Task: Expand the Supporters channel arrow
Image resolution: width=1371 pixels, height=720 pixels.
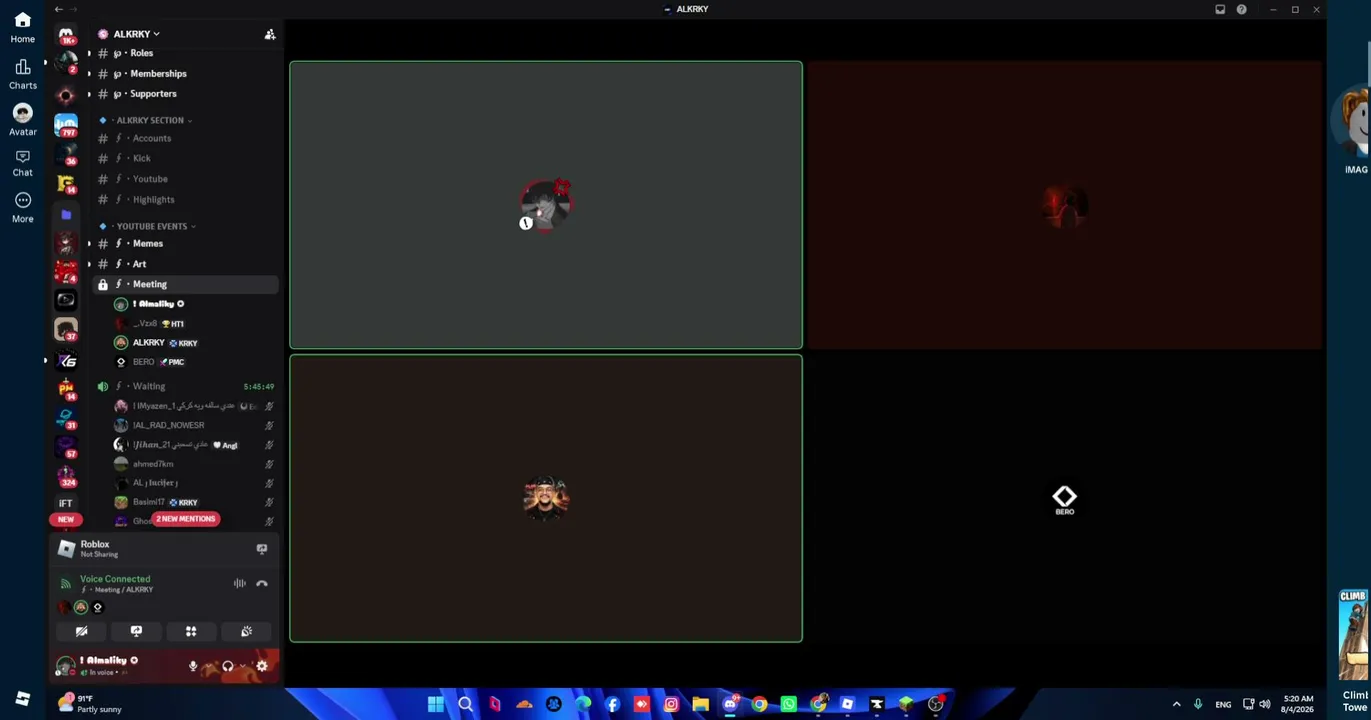Action: tap(89, 94)
